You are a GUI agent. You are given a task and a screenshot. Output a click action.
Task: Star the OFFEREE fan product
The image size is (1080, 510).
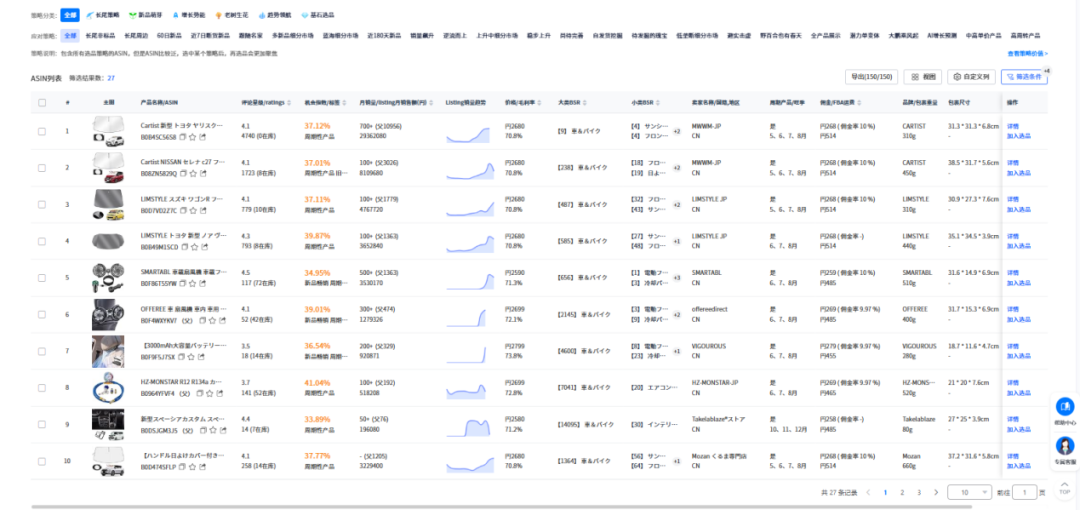pyautogui.click(x=212, y=320)
